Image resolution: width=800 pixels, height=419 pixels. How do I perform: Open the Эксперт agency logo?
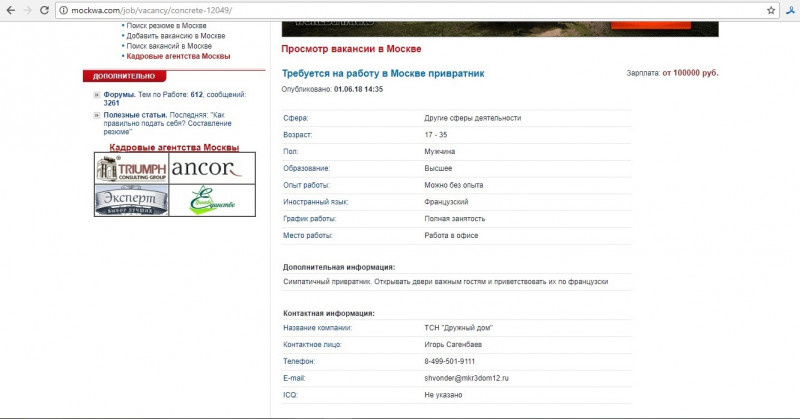click(132, 200)
